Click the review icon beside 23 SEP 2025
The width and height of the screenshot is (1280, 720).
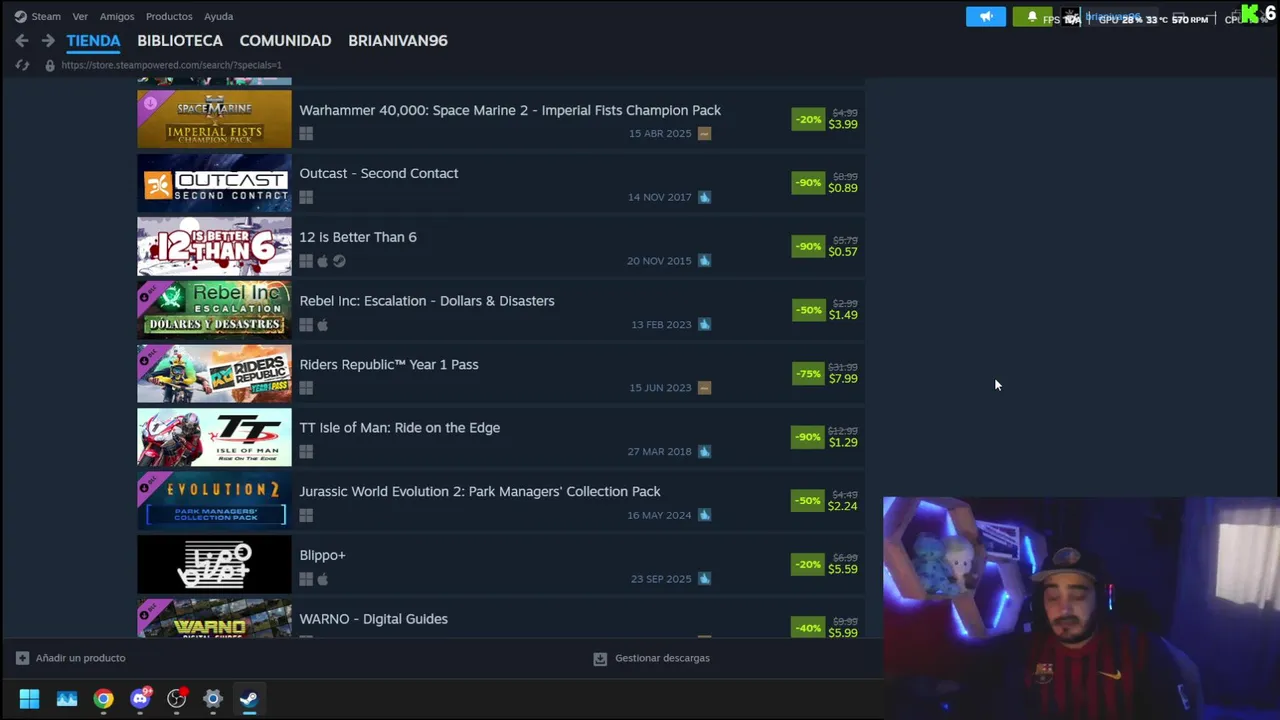(x=704, y=579)
